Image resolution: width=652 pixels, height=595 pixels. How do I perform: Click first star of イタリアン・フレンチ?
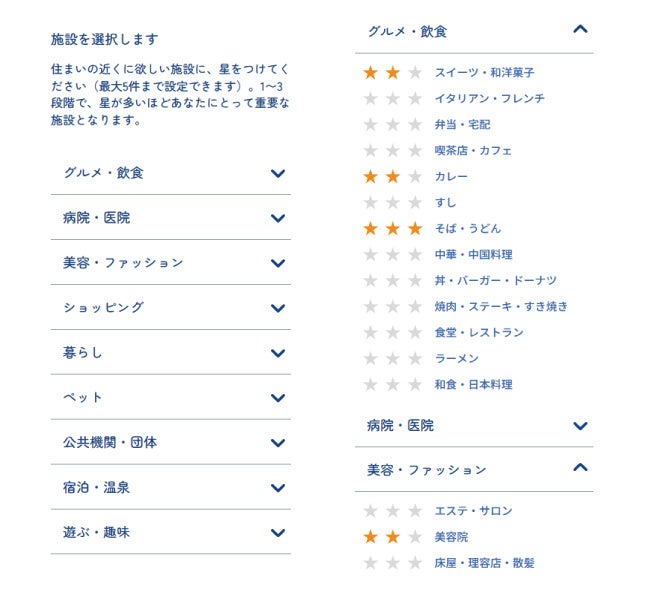371,99
